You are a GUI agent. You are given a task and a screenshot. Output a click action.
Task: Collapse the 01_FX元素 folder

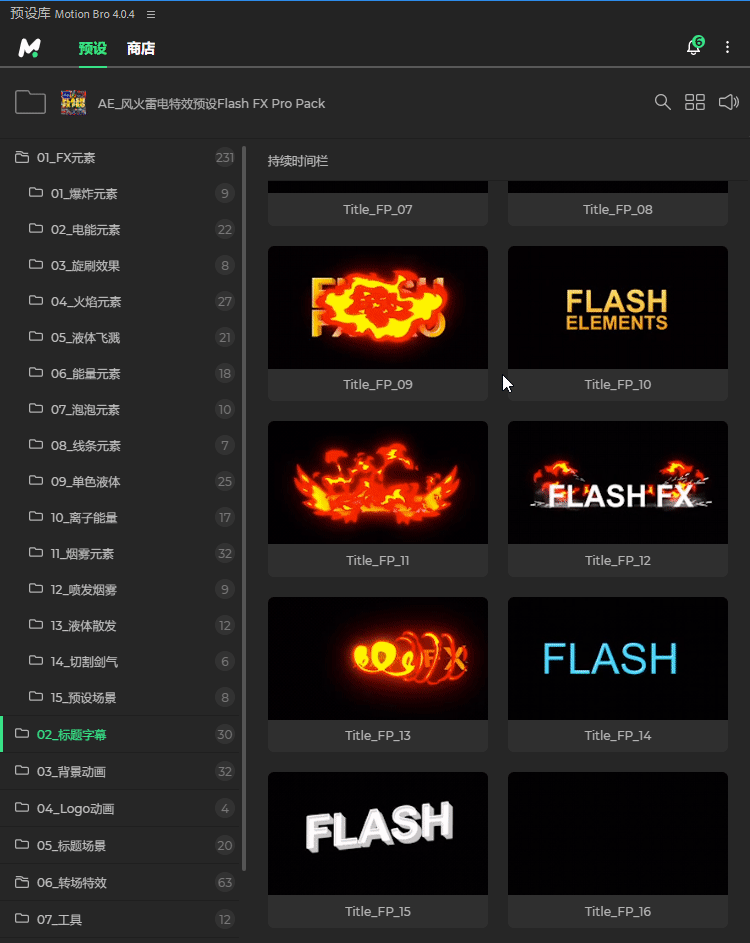[x=120, y=158]
